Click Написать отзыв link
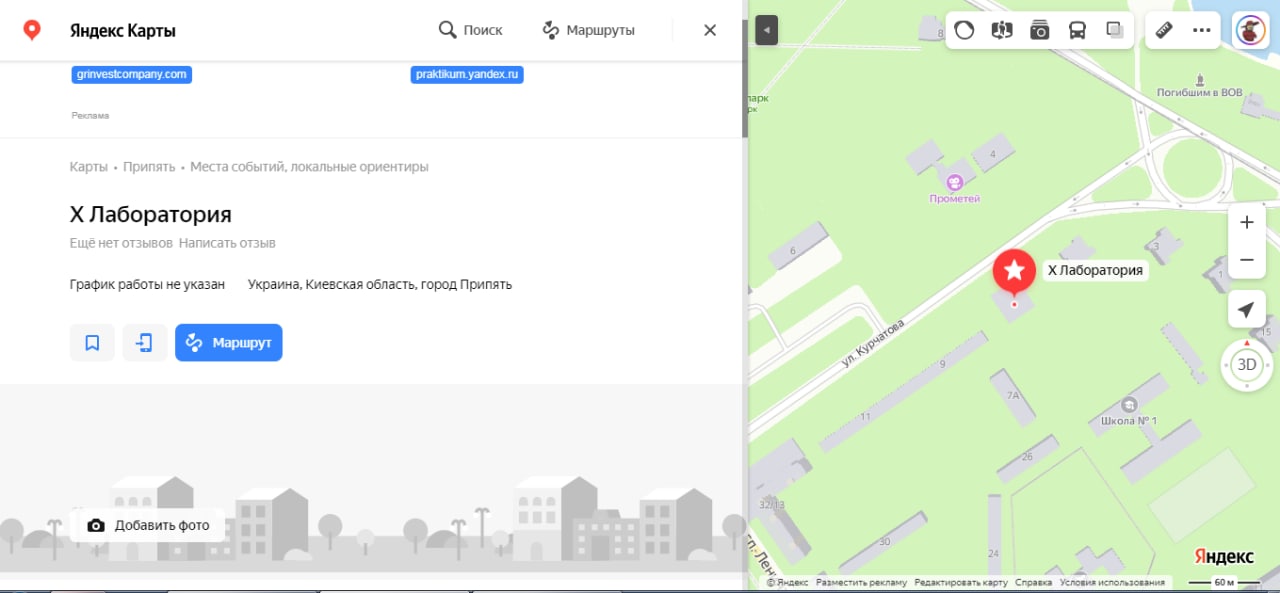1280x593 pixels. tap(227, 243)
